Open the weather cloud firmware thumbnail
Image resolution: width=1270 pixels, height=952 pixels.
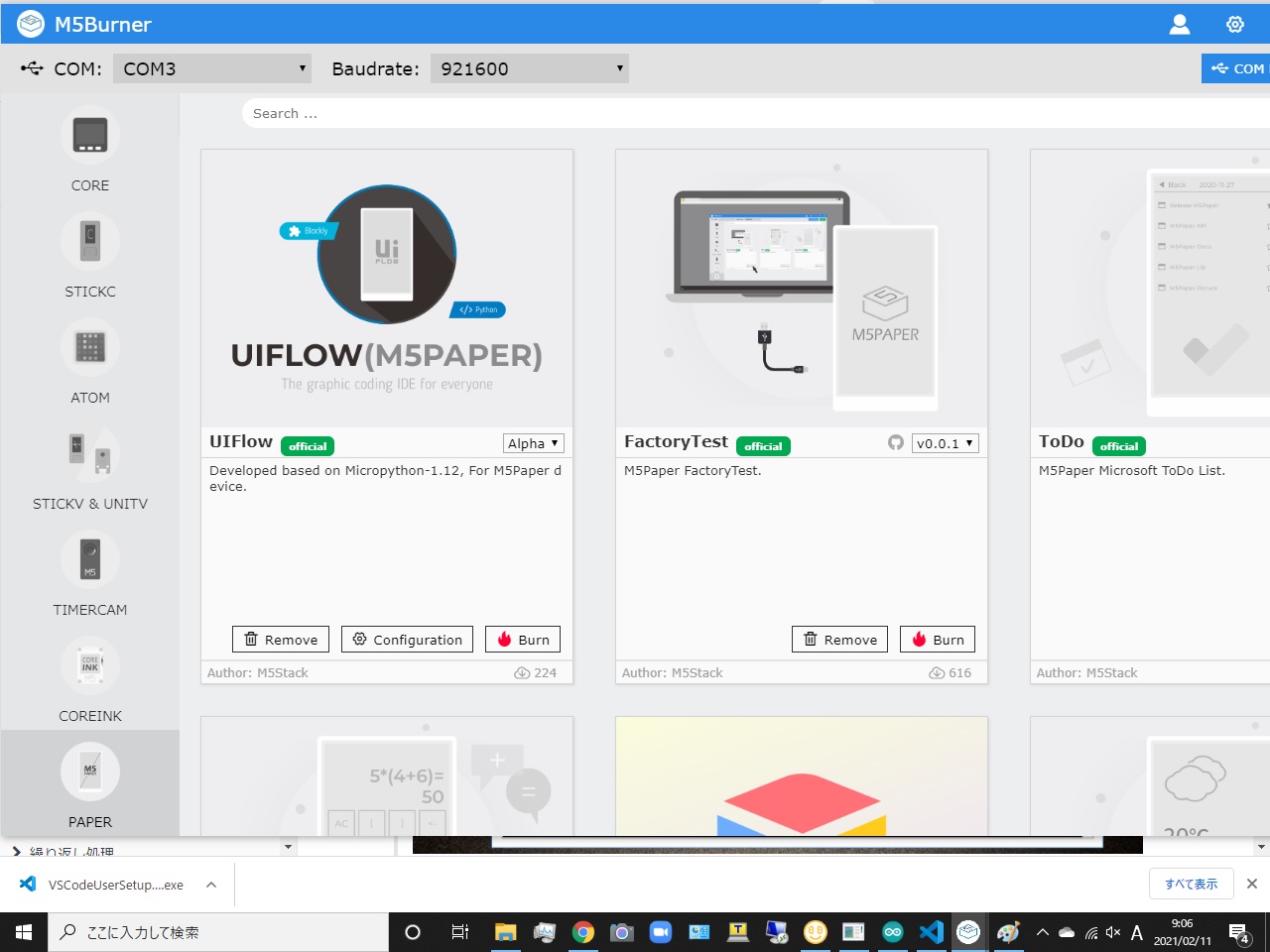[x=1150, y=776]
